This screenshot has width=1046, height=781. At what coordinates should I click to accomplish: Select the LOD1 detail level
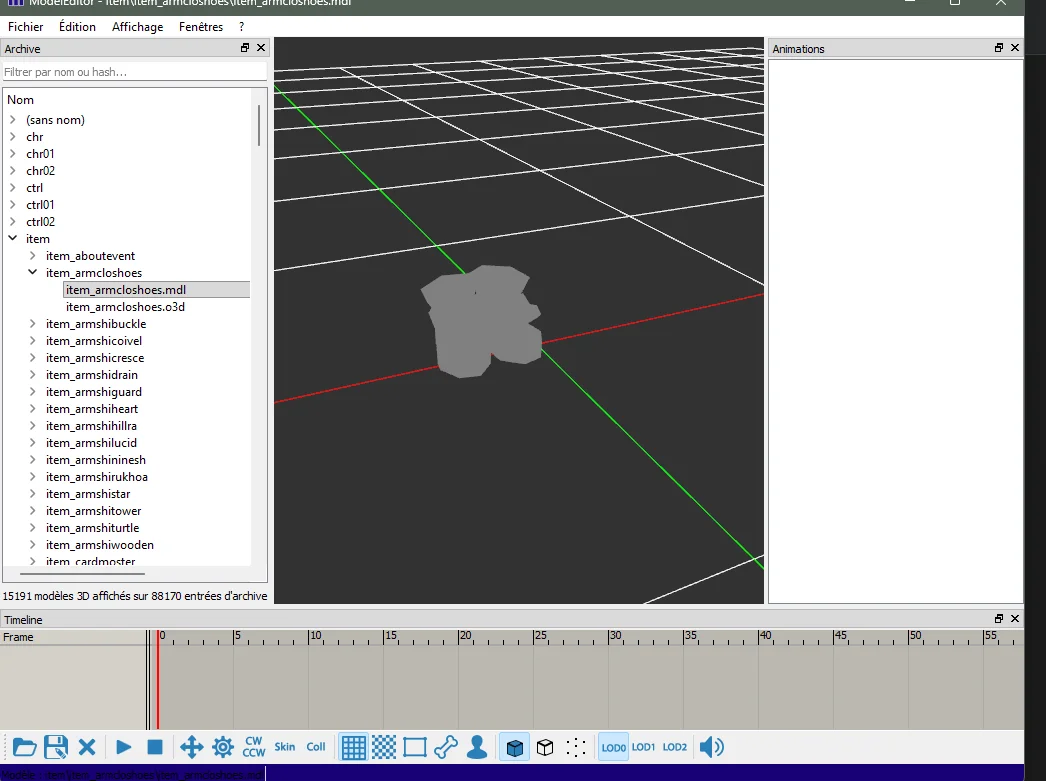pos(644,747)
